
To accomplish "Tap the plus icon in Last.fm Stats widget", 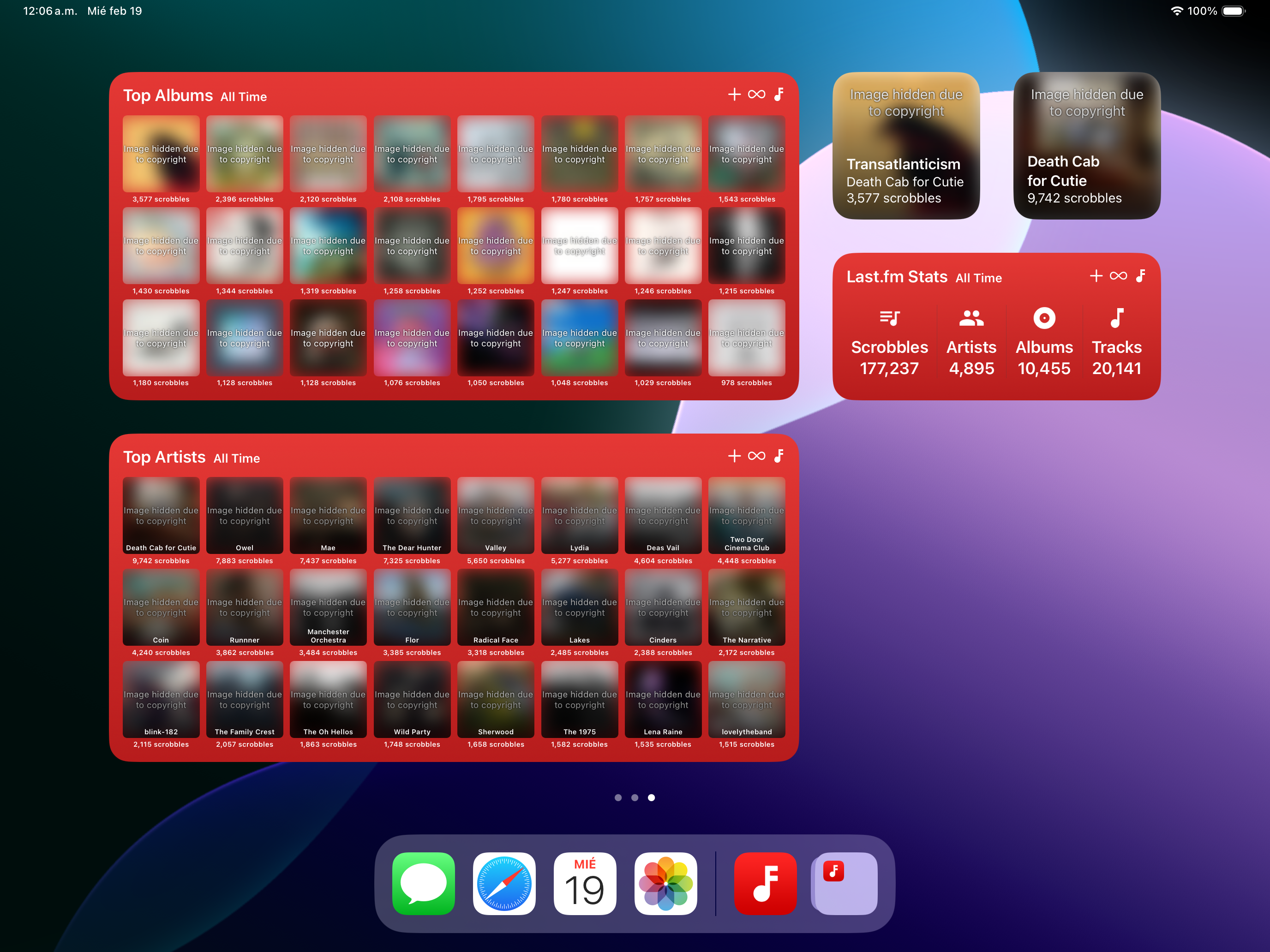I will pos(1096,275).
